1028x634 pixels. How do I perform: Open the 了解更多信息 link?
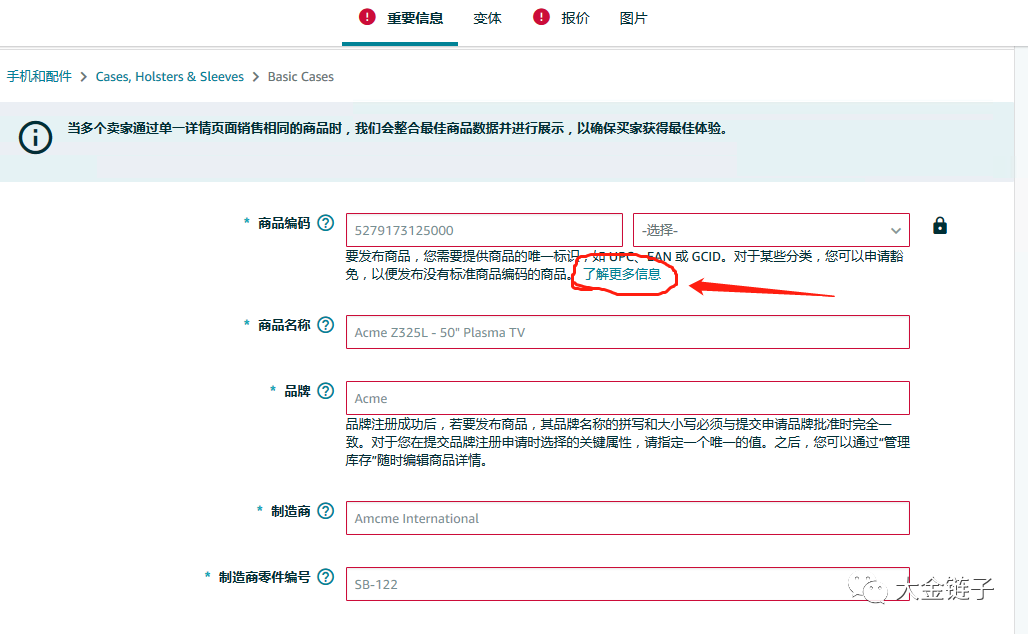[x=622, y=274]
